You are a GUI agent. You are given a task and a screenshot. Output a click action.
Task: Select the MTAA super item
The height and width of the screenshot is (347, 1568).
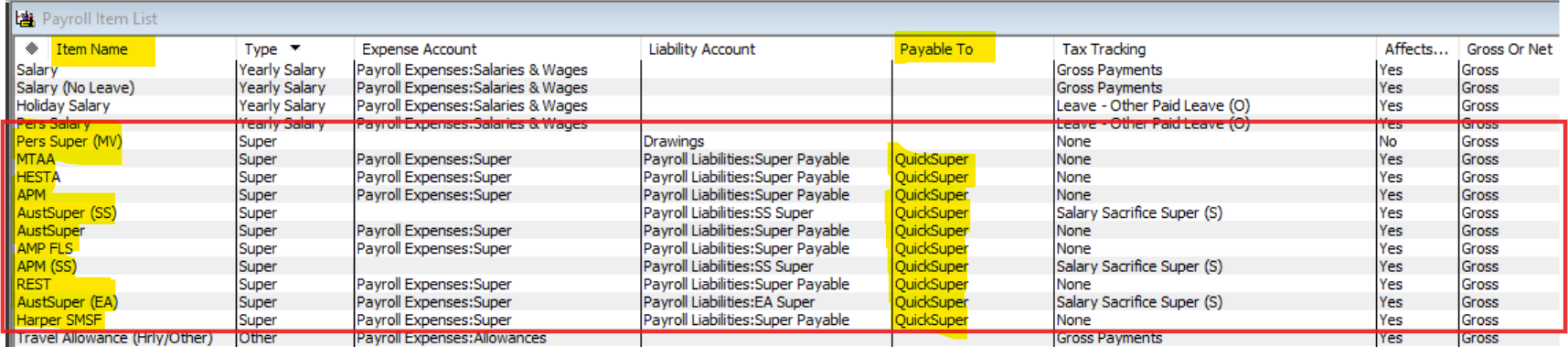(x=36, y=159)
